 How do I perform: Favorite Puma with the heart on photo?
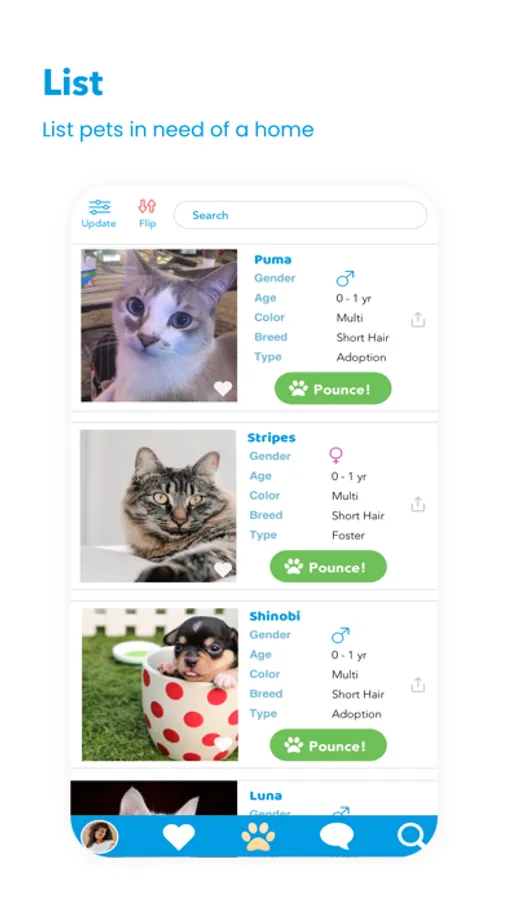click(223, 389)
